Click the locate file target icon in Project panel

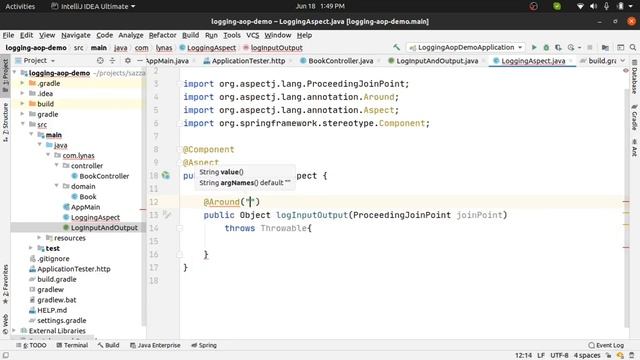coord(100,60)
